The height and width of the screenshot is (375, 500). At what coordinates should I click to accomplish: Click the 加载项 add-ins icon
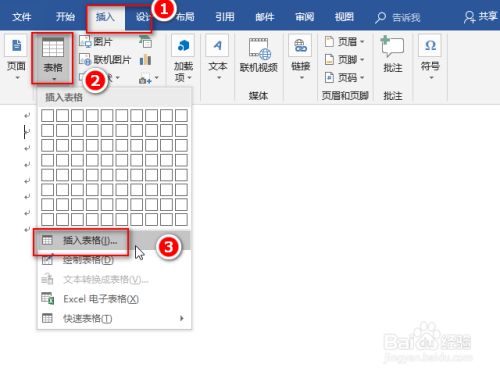click(183, 46)
